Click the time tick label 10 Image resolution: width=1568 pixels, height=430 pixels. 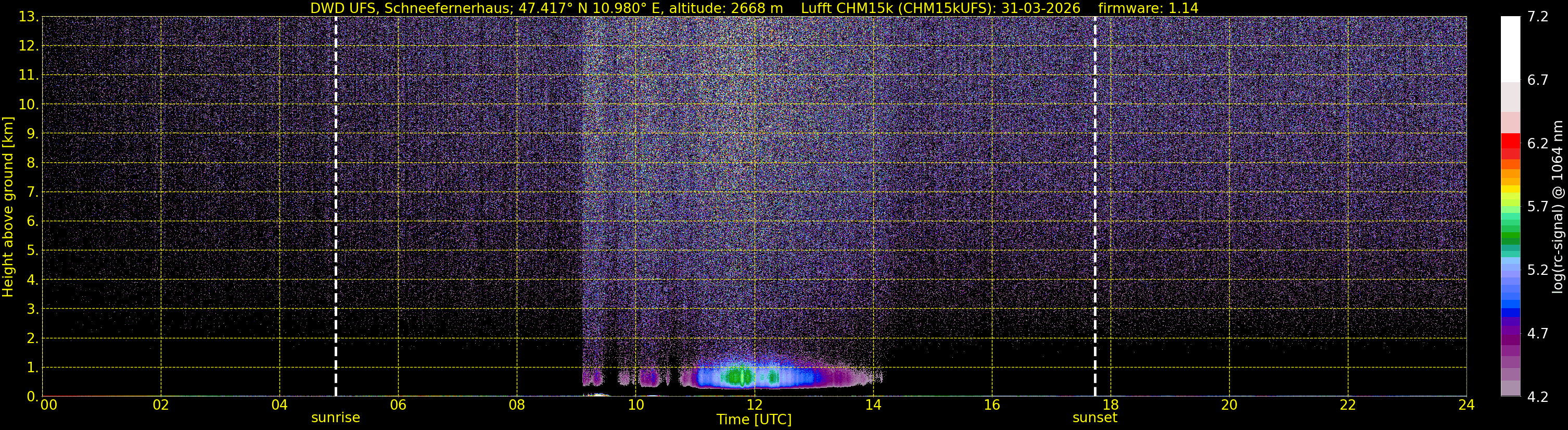[635, 405]
